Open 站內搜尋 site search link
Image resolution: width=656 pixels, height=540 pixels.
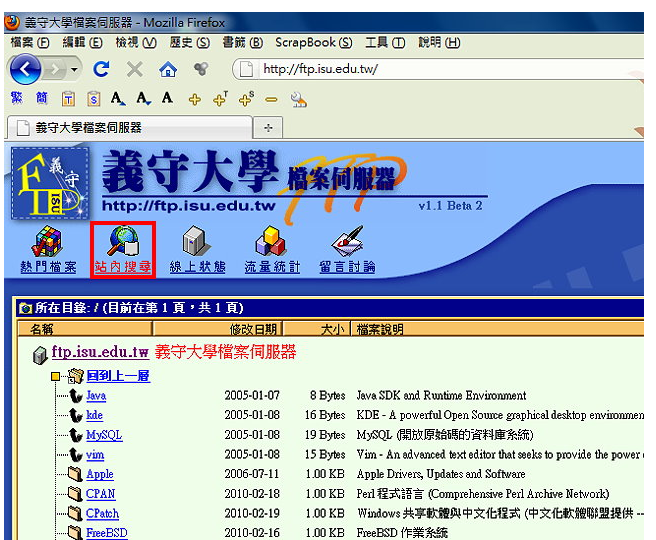(x=123, y=267)
